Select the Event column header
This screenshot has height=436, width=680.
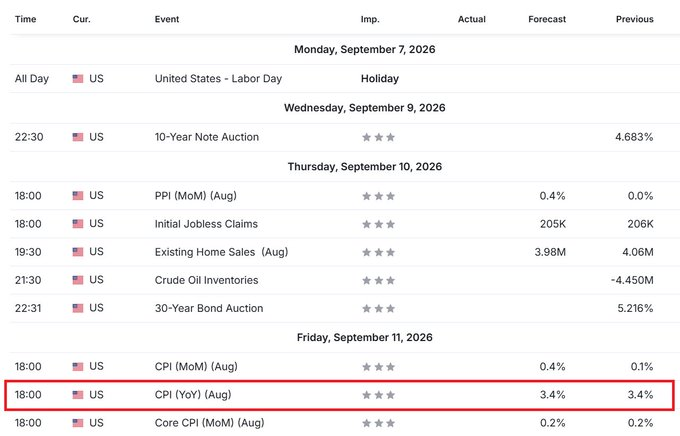click(167, 19)
